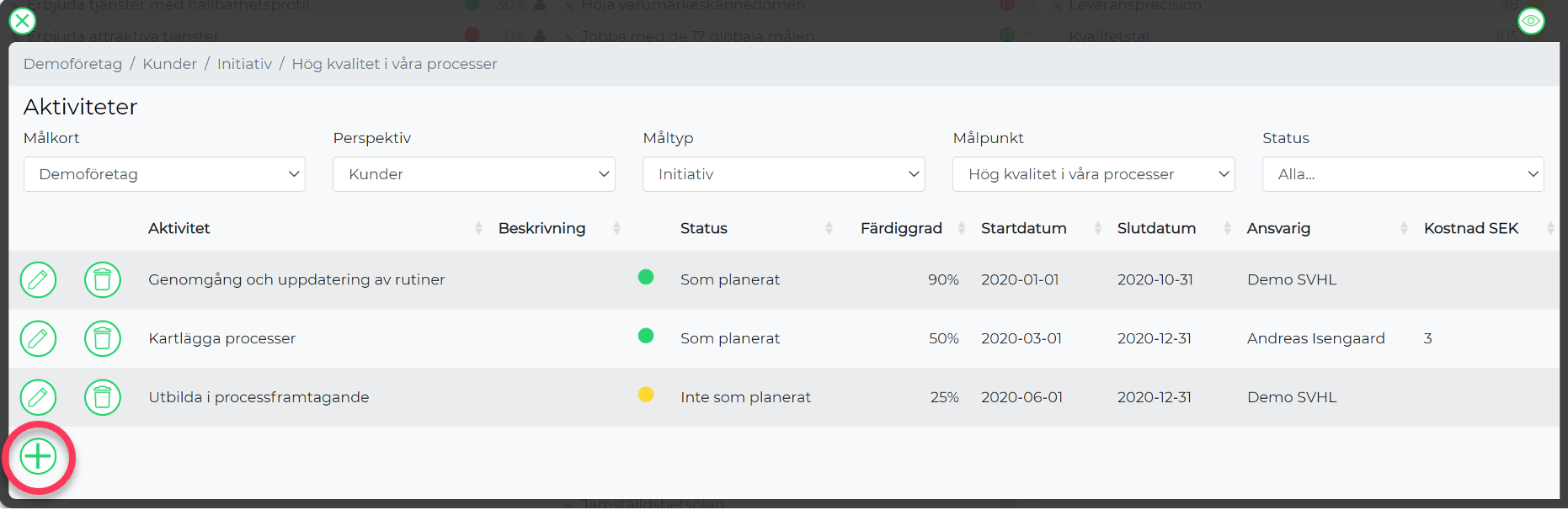Sort by the Startdatum column header
The width and height of the screenshot is (1568, 510).
pyautogui.click(x=1024, y=228)
